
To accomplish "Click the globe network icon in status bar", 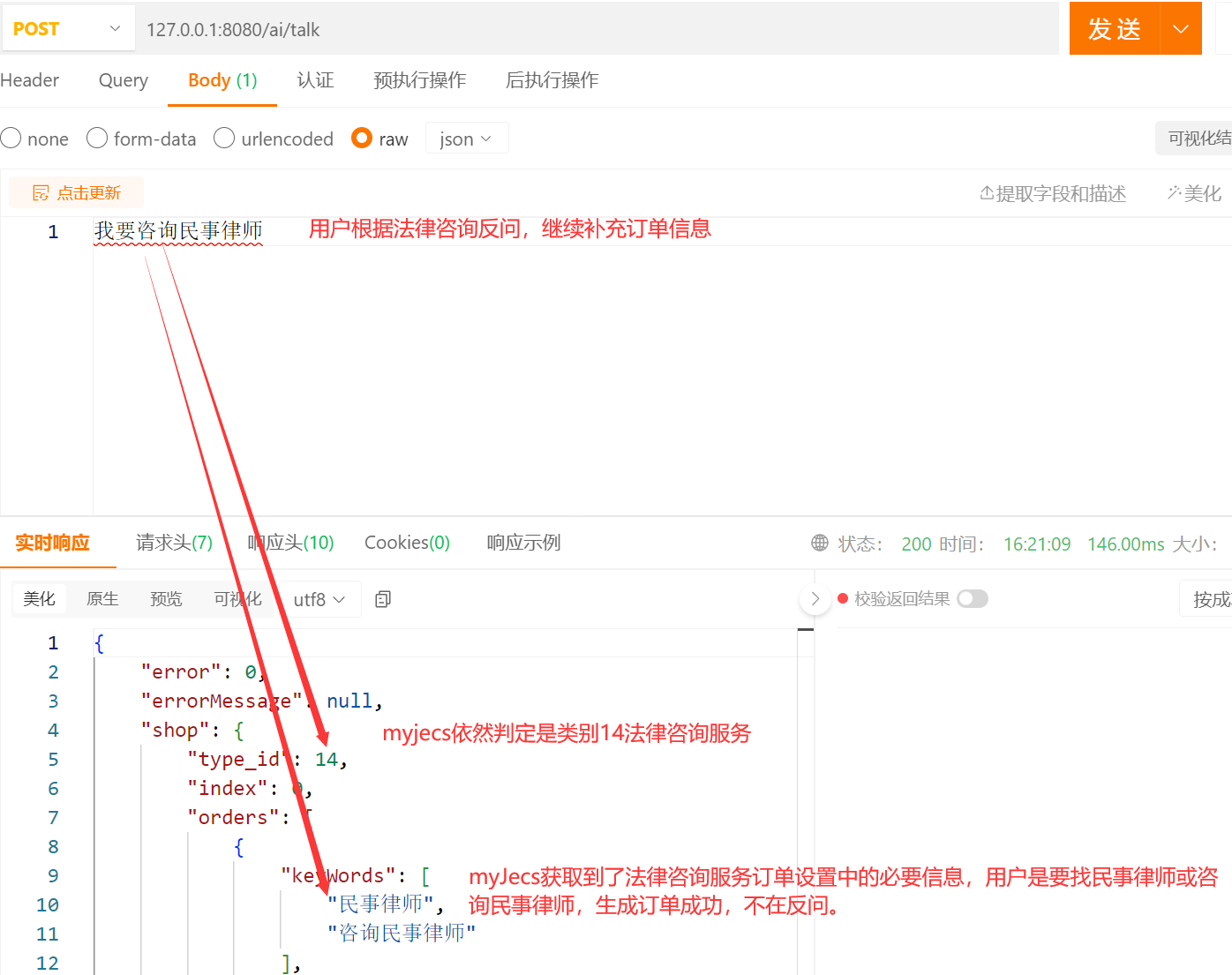I will 819,544.
